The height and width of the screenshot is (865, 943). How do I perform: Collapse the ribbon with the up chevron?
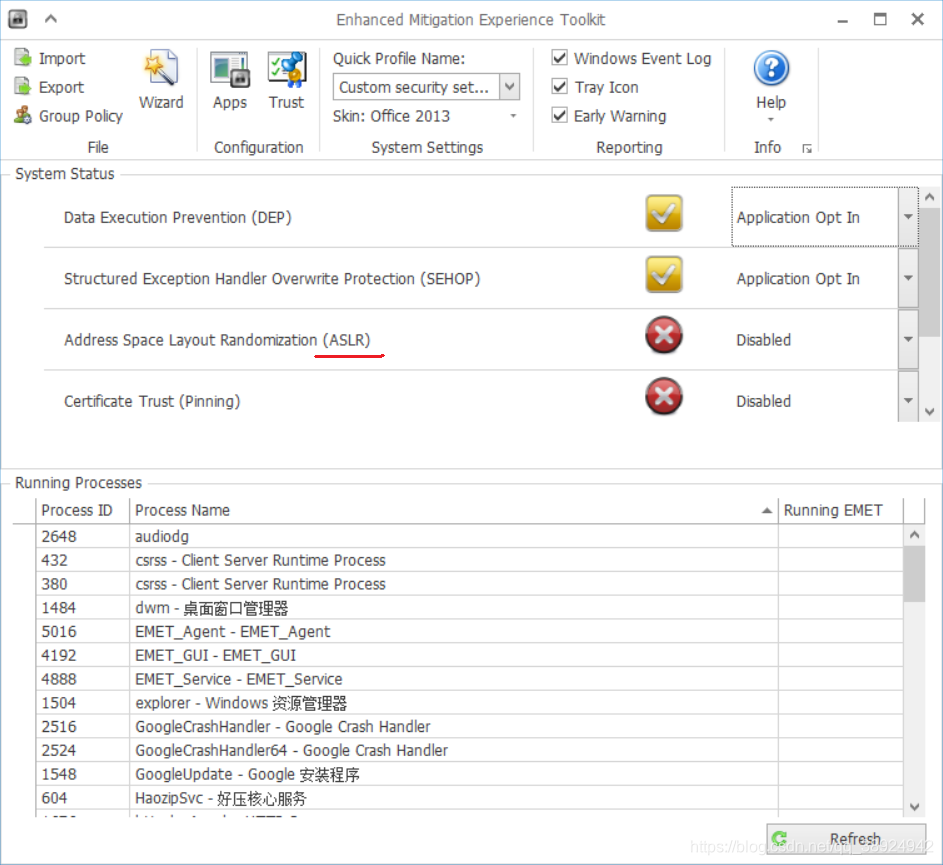pyautogui.click(x=51, y=19)
